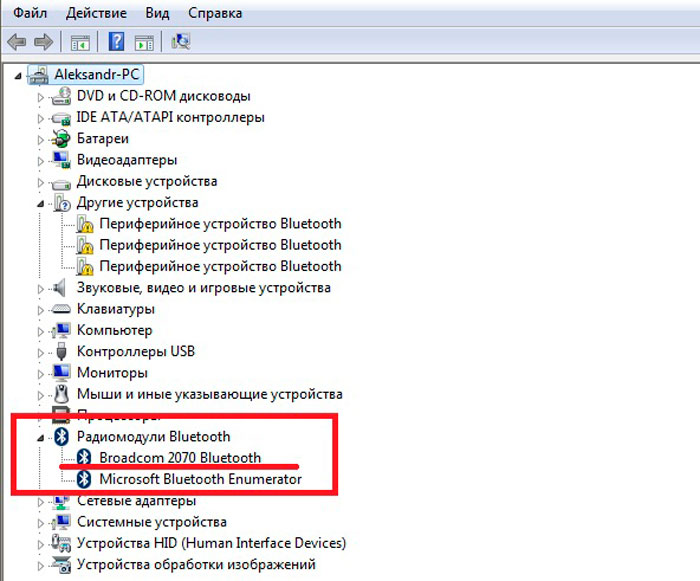This screenshot has height=581, width=700.
Task: Collapse Радиомодули Bluetooth category
Action: (x=41, y=438)
